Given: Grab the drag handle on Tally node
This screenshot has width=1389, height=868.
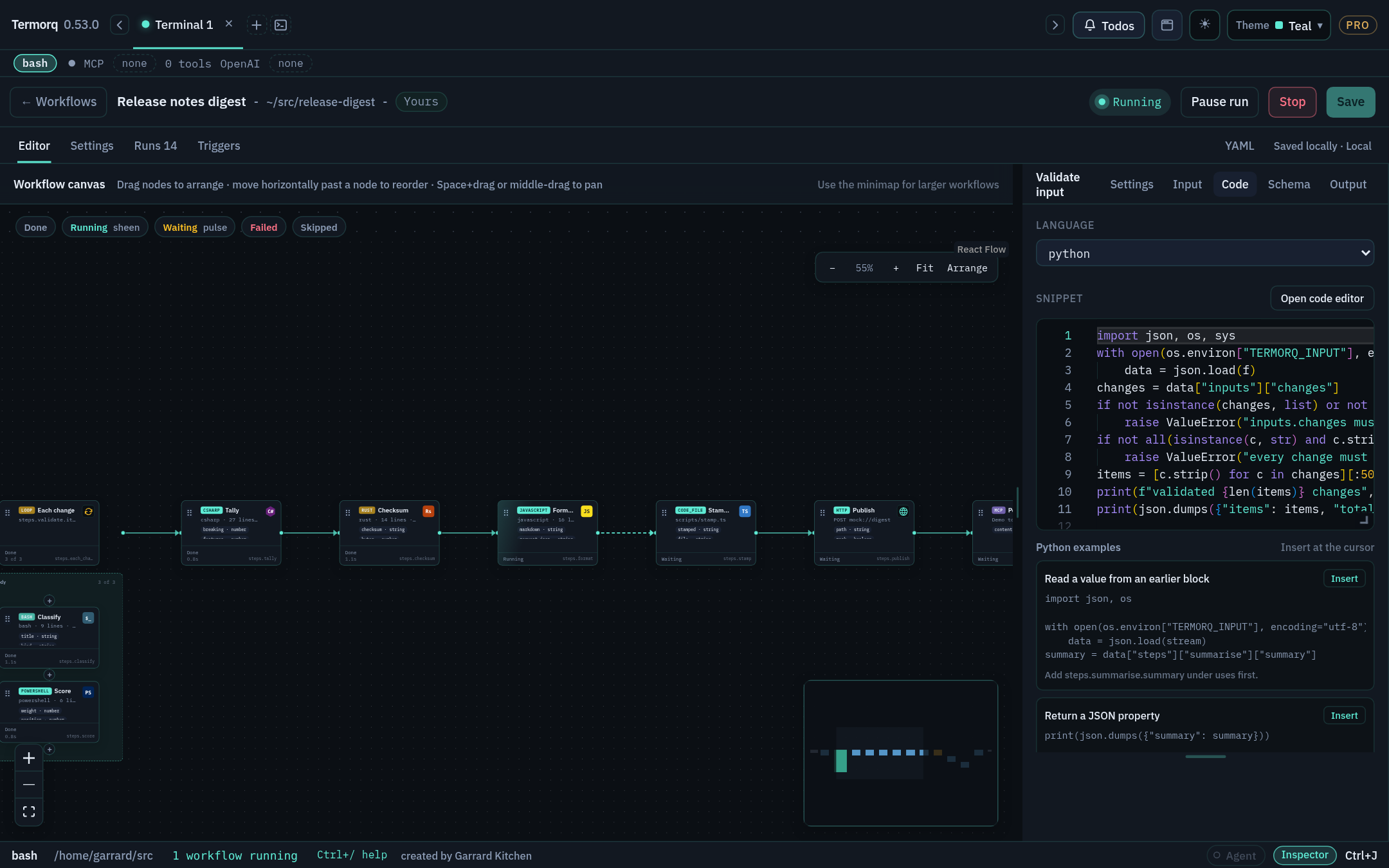Looking at the screenshot, I should tap(190, 512).
